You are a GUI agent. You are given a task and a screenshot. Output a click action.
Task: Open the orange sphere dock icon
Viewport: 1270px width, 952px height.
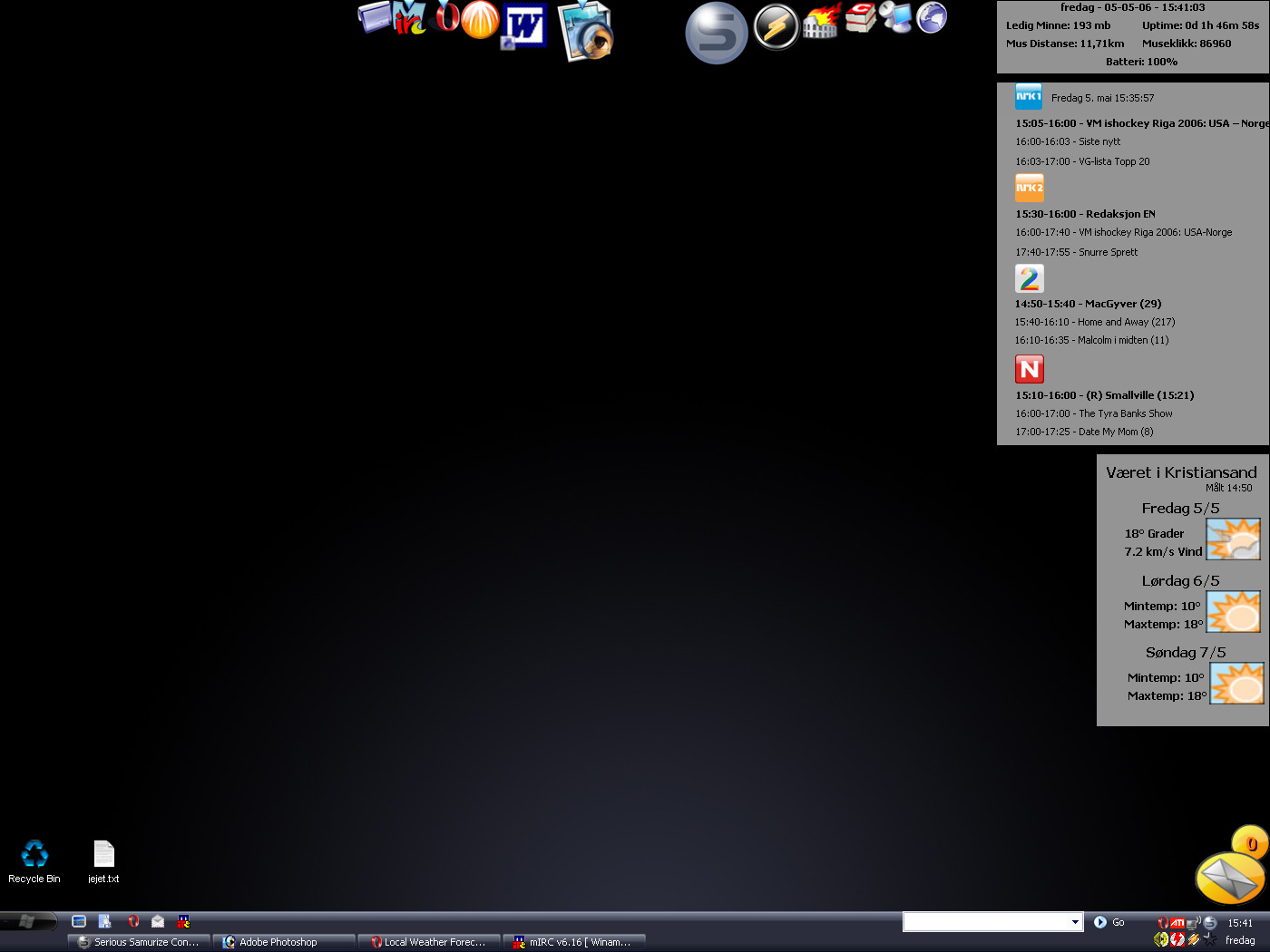click(x=480, y=20)
